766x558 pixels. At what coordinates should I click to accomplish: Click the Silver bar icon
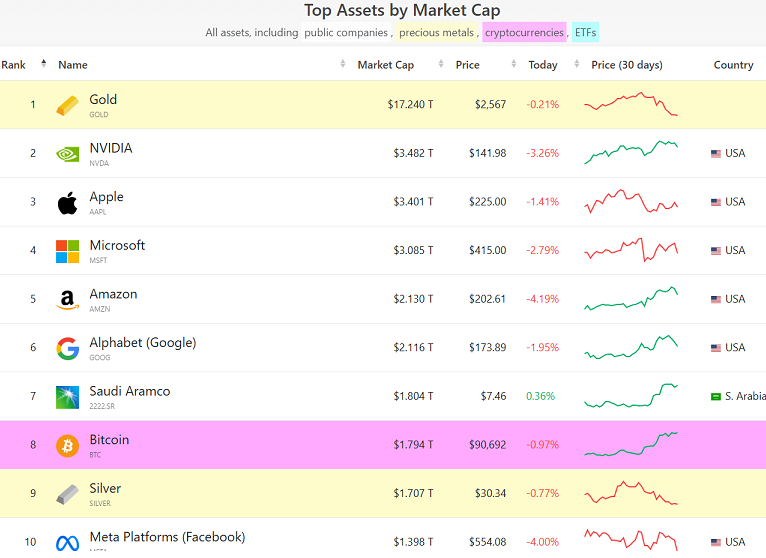click(67, 494)
